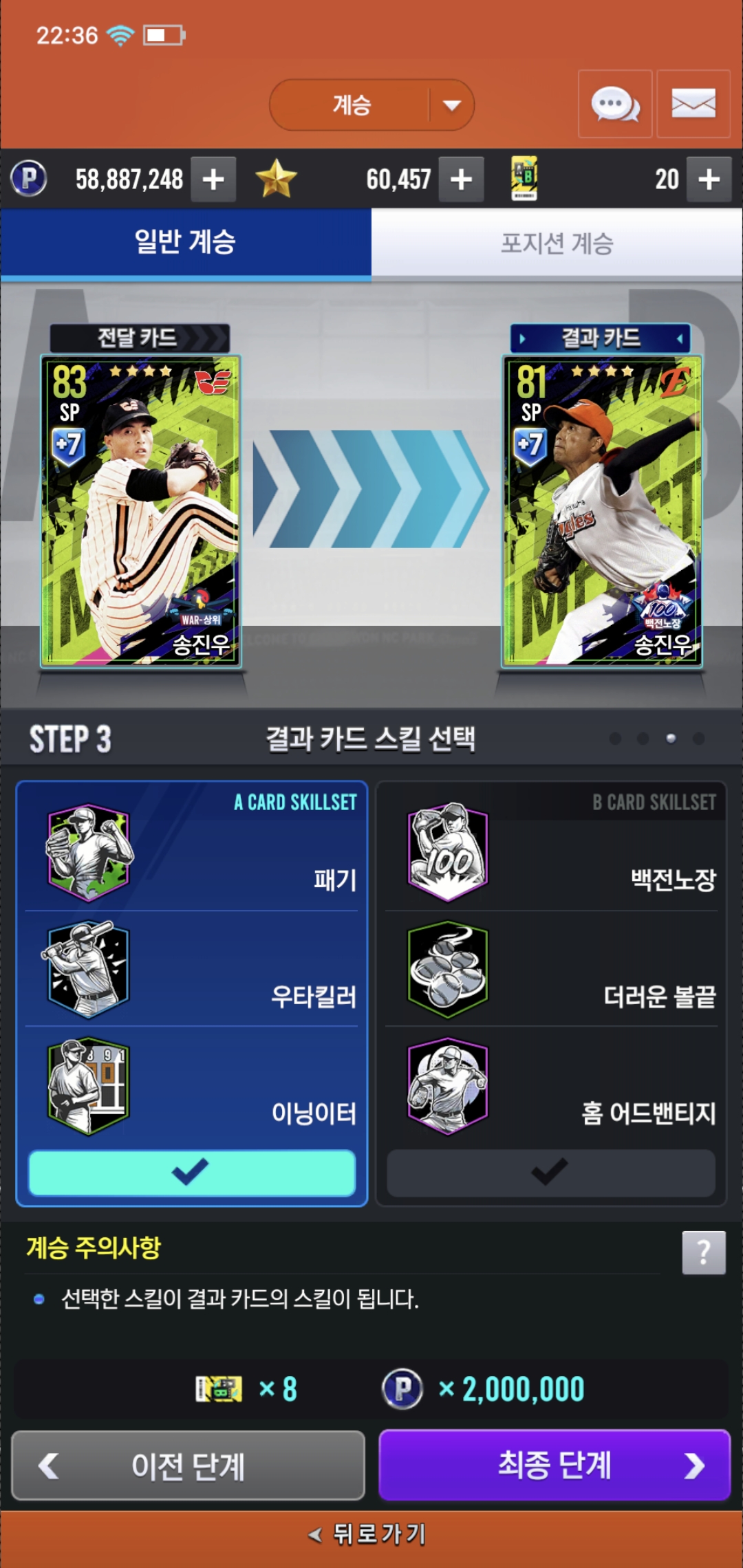743x1568 pixels.
Task: Open the chat speech bubble icon
Action: click(x=615, y=104)
